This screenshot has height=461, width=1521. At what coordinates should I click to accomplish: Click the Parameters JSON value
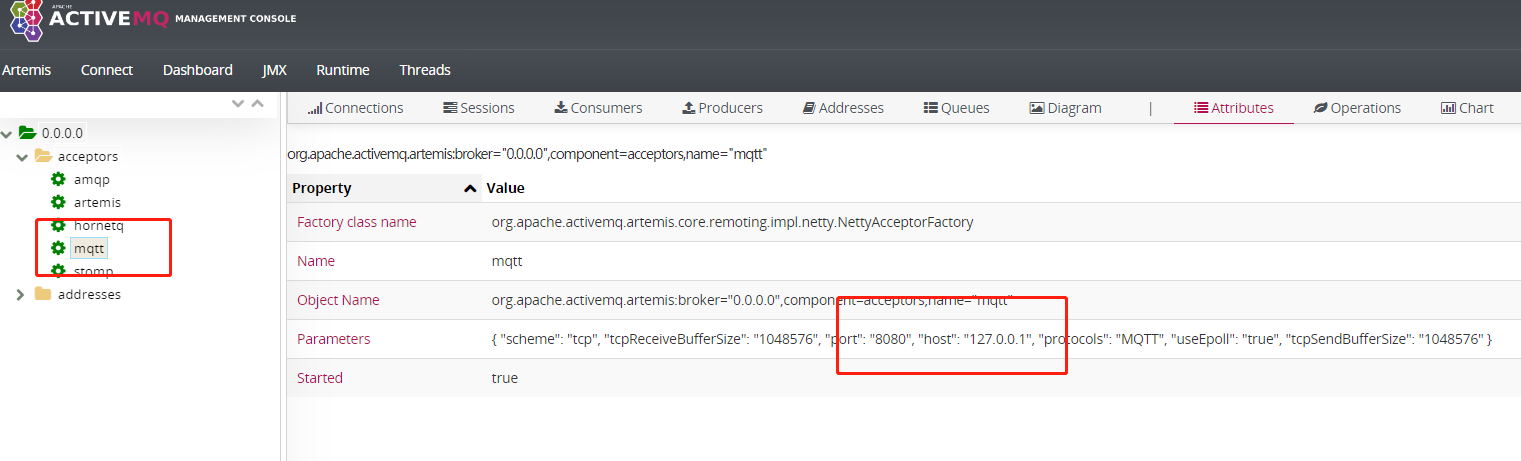coord(992,339)
